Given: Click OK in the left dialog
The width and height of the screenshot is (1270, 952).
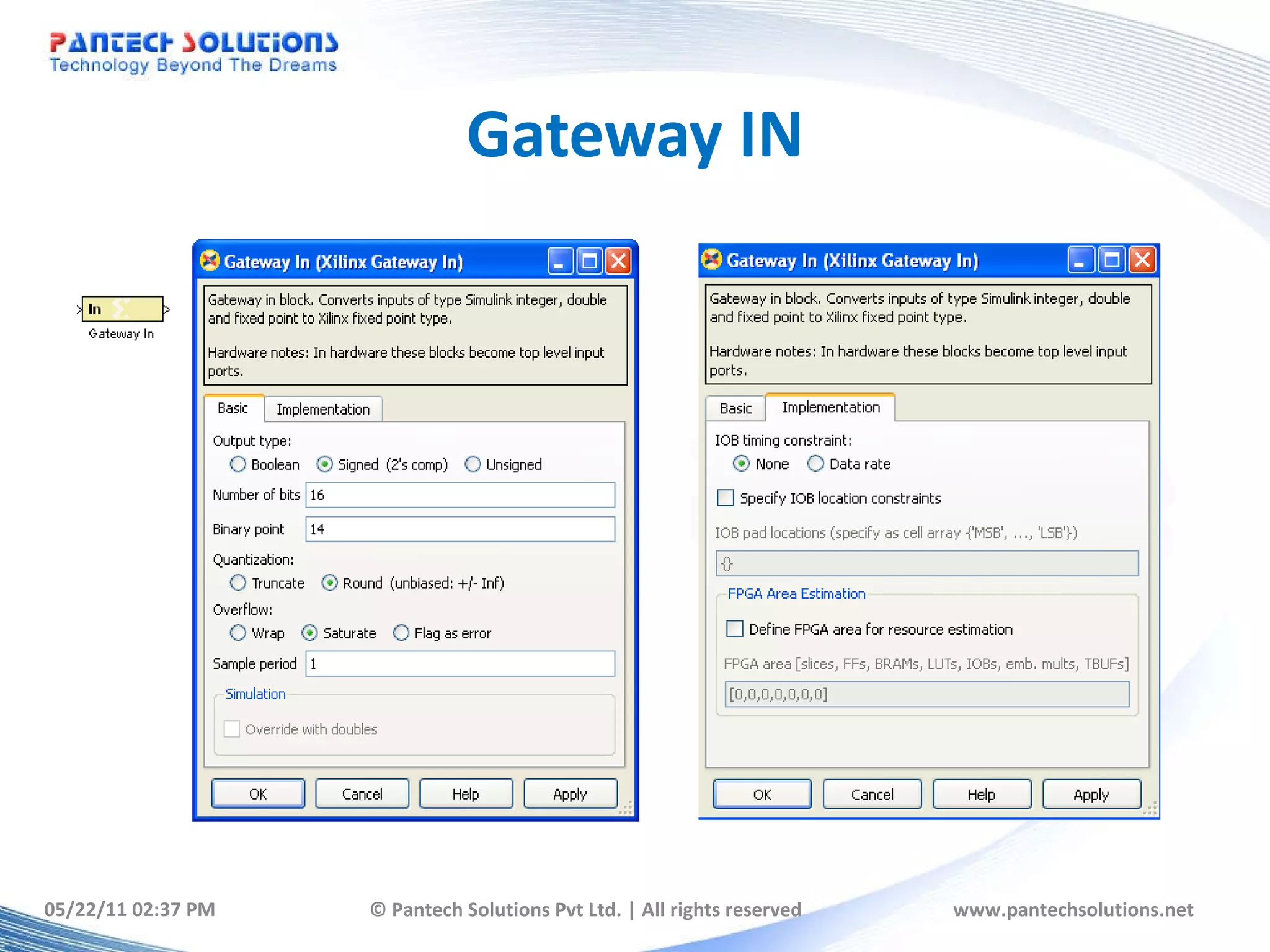Looking at the screenshot, I should coord(258,794).
